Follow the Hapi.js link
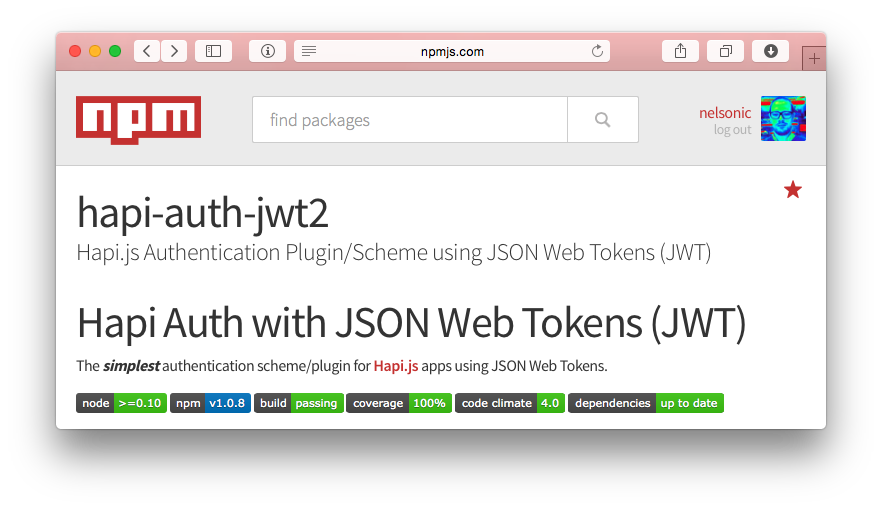 [396, 366]
